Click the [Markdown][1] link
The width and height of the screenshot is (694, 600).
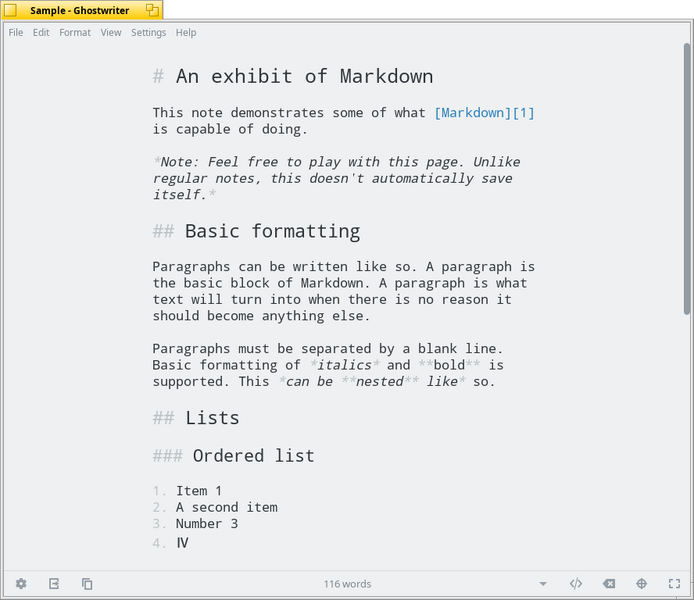point(484,113)
